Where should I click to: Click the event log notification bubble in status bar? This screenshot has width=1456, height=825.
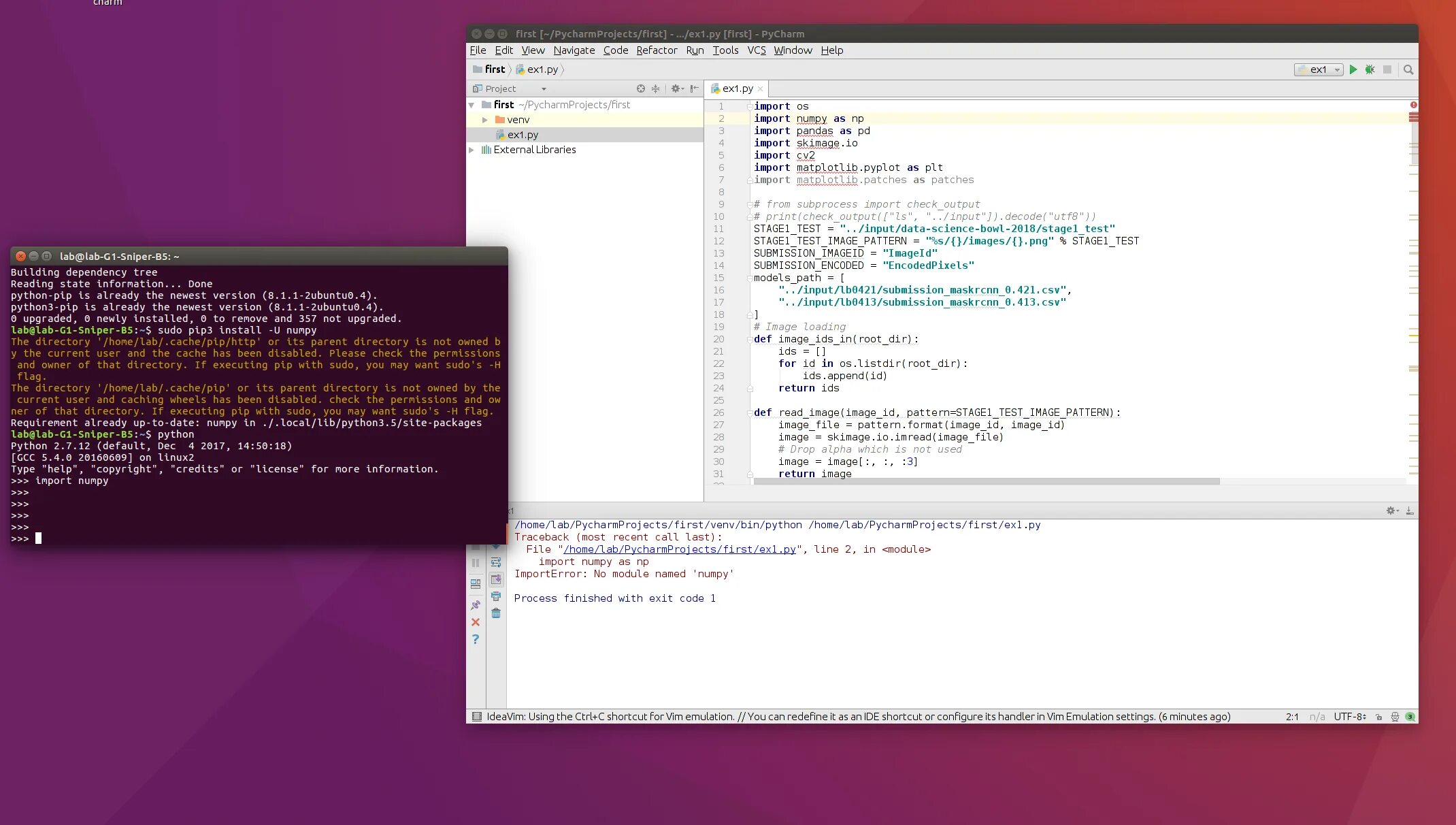pos(1410,717)
